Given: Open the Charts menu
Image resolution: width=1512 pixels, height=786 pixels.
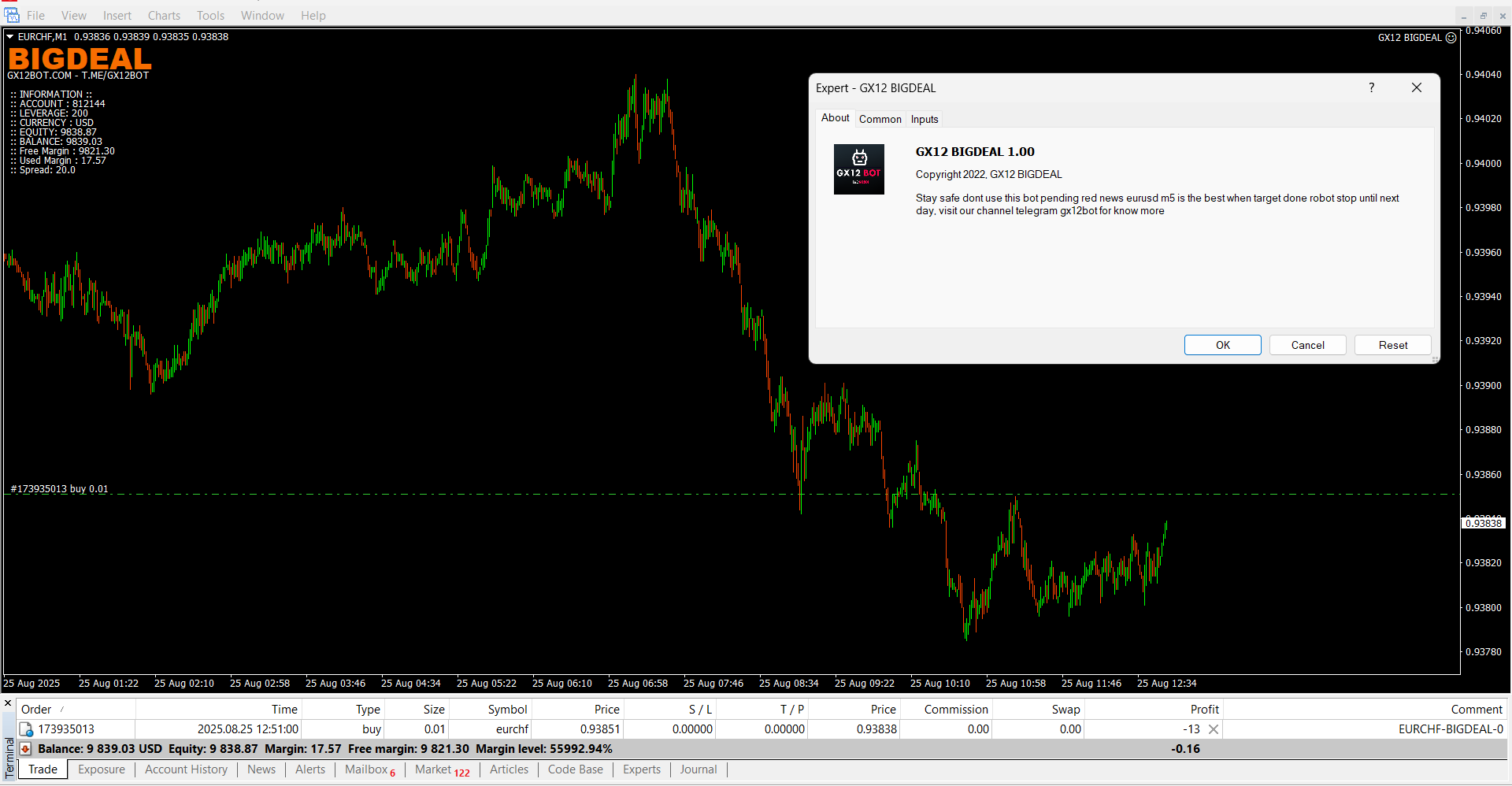Looking at the screenshot, I should coord(164,16).
